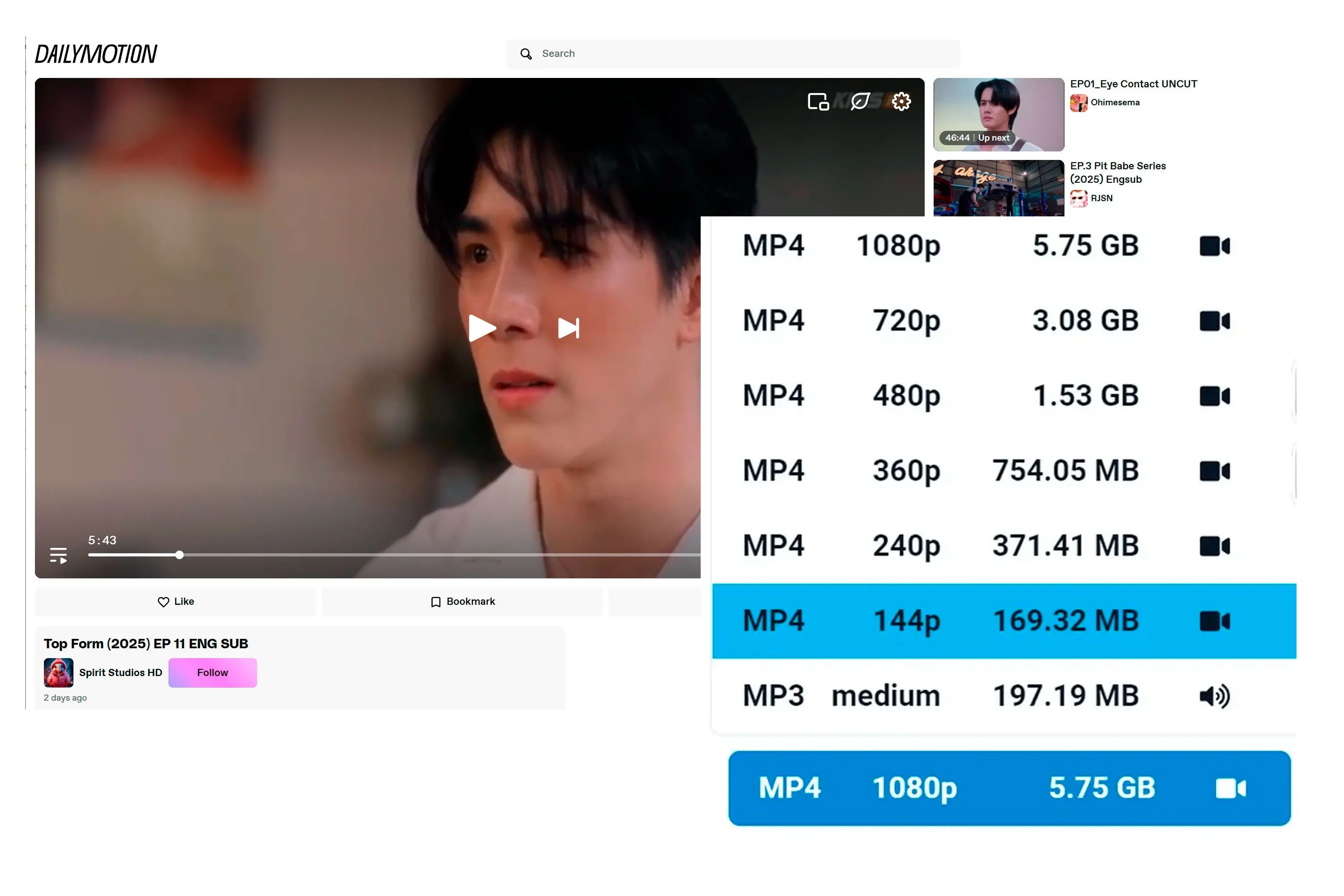Open selected MP4 1080p format dropdown
This screenshot has width=1344, height=896.
tap(1008, 788)
